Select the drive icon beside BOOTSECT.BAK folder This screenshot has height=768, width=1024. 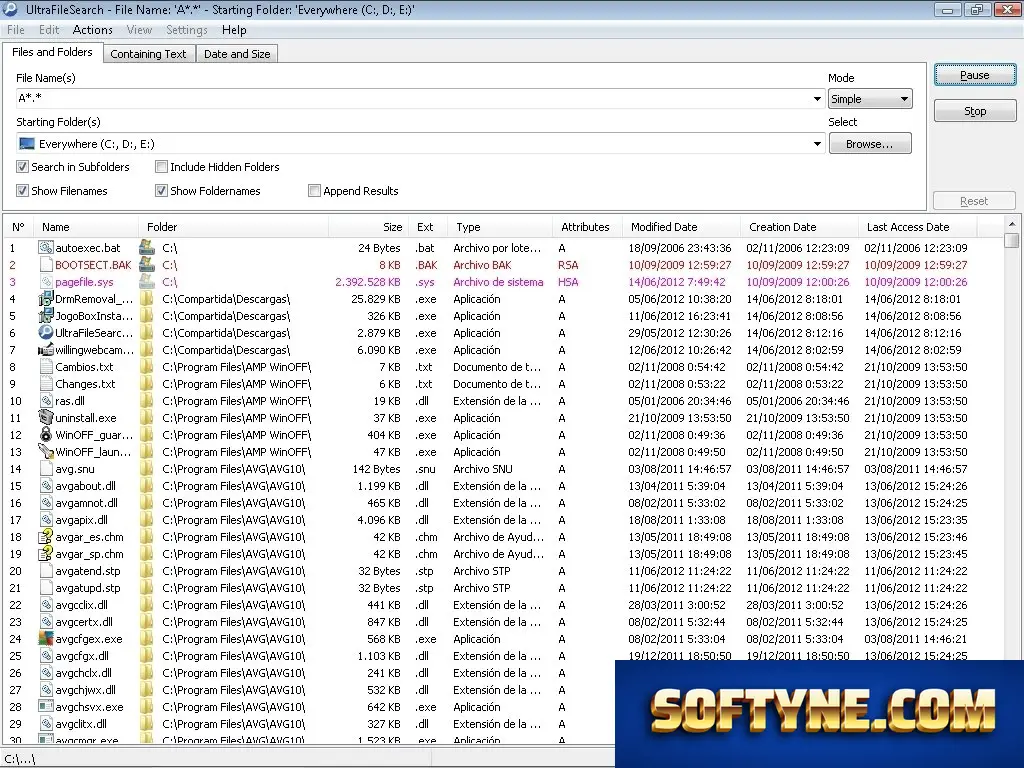pos(148,265)
